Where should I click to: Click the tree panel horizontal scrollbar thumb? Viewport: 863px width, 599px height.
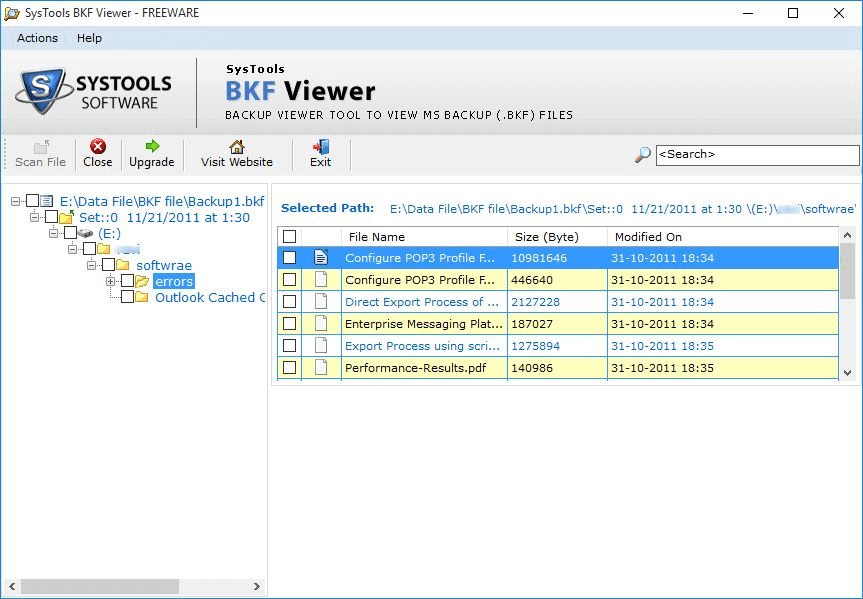tap(100, 586)
